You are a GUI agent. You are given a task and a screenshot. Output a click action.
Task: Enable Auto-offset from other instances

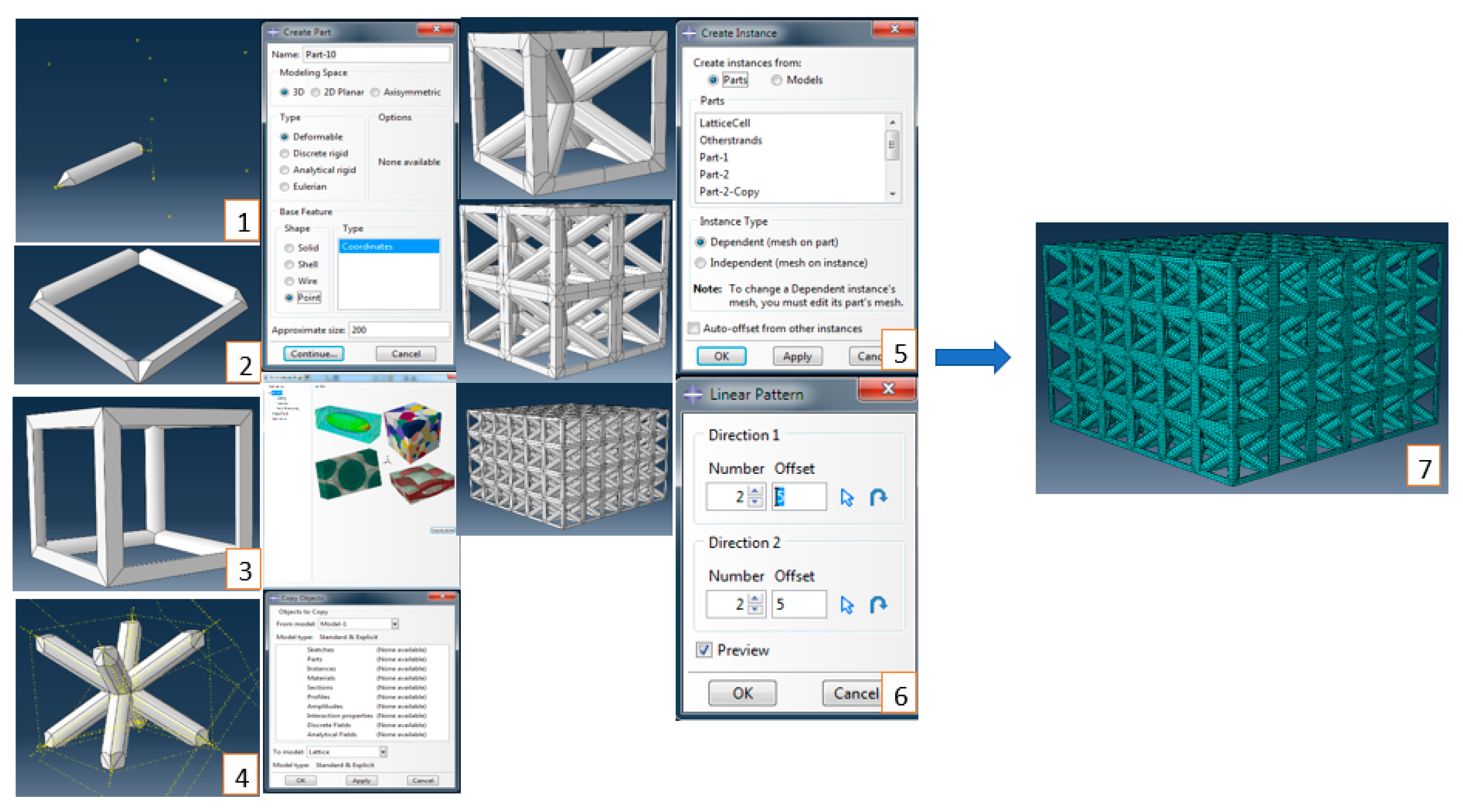694,328
